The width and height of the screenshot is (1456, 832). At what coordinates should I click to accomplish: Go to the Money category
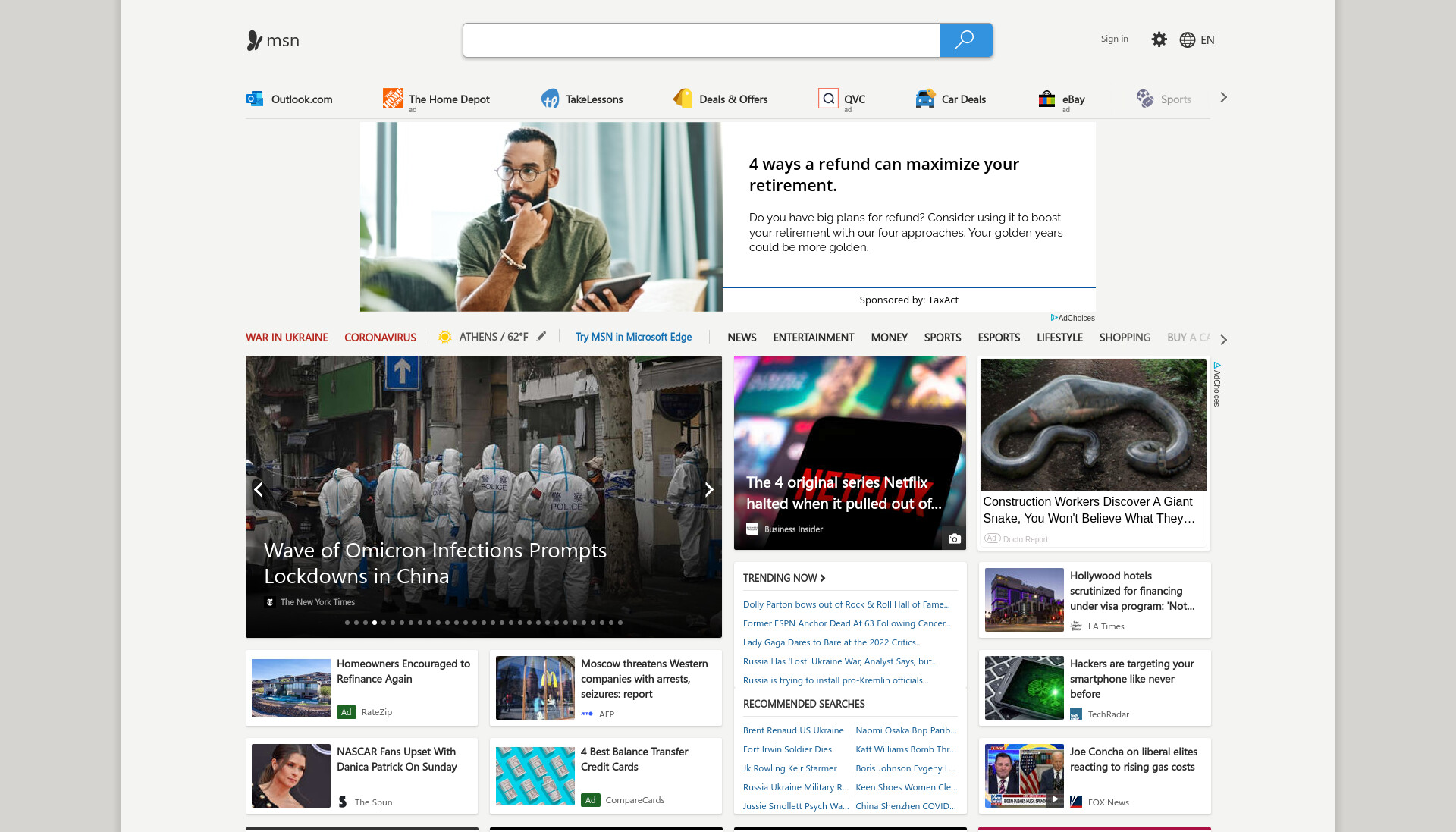[x=889, y=338]
